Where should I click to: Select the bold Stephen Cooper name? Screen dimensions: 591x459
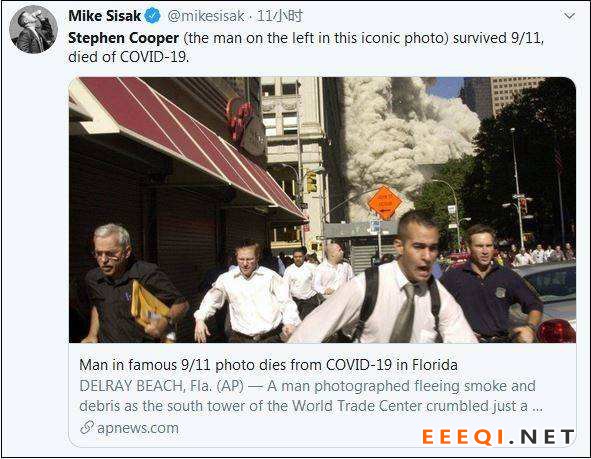123,38
